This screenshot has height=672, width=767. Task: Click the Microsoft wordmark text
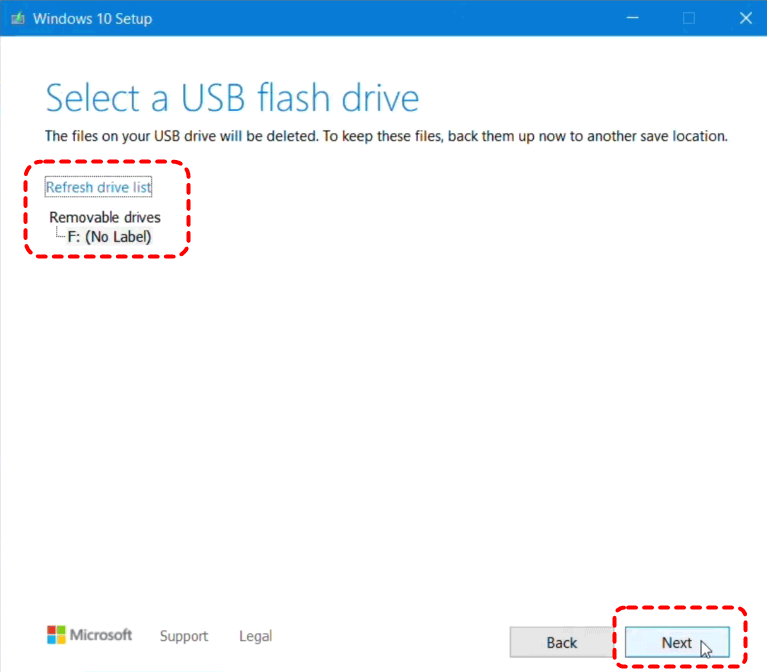tap(101, 635)
